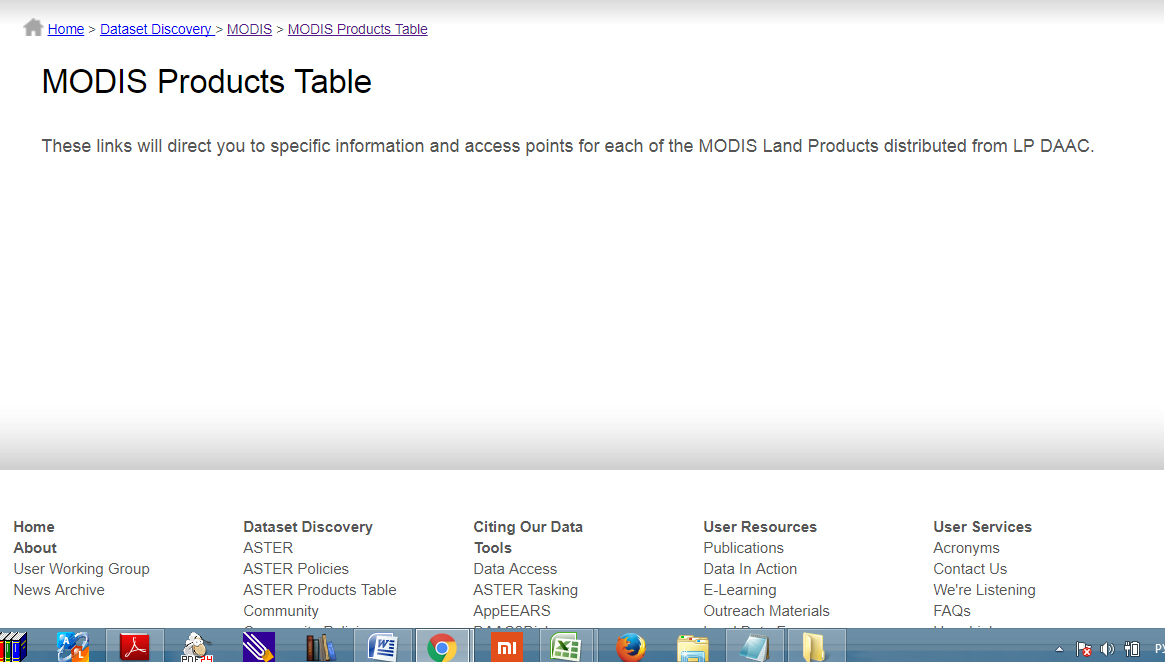1165x662 pixels.
Task: Go to Dataset Discovery via breadcrumb
Action: [156, 29]
